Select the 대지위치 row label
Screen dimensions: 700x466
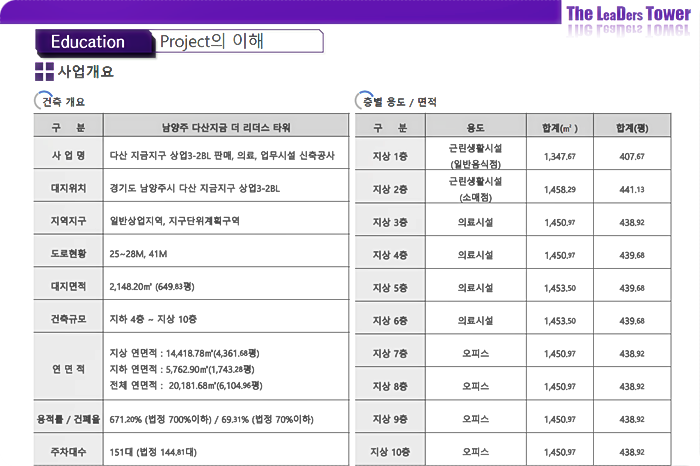(x=68, y=188)
